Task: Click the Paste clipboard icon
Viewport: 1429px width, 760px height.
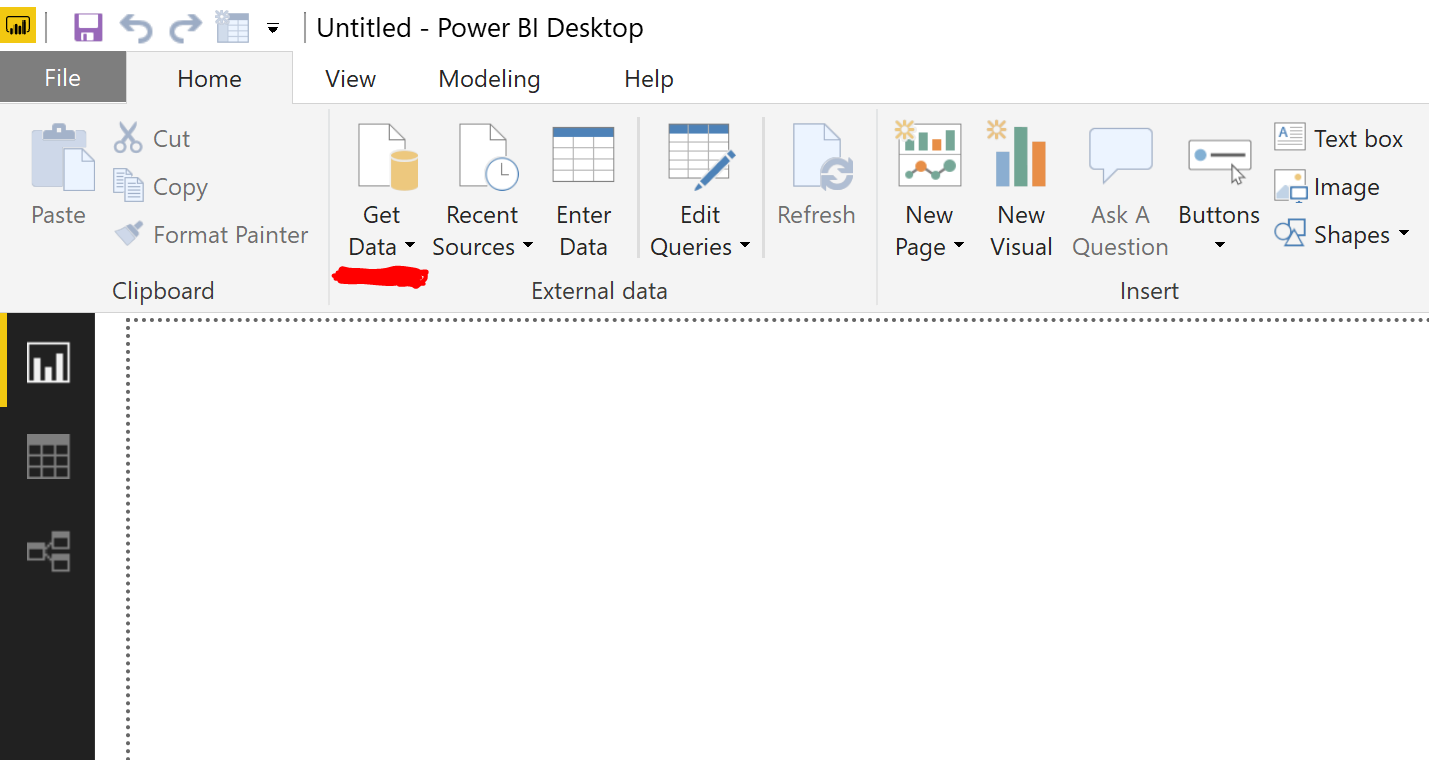Action: [62, 158]
